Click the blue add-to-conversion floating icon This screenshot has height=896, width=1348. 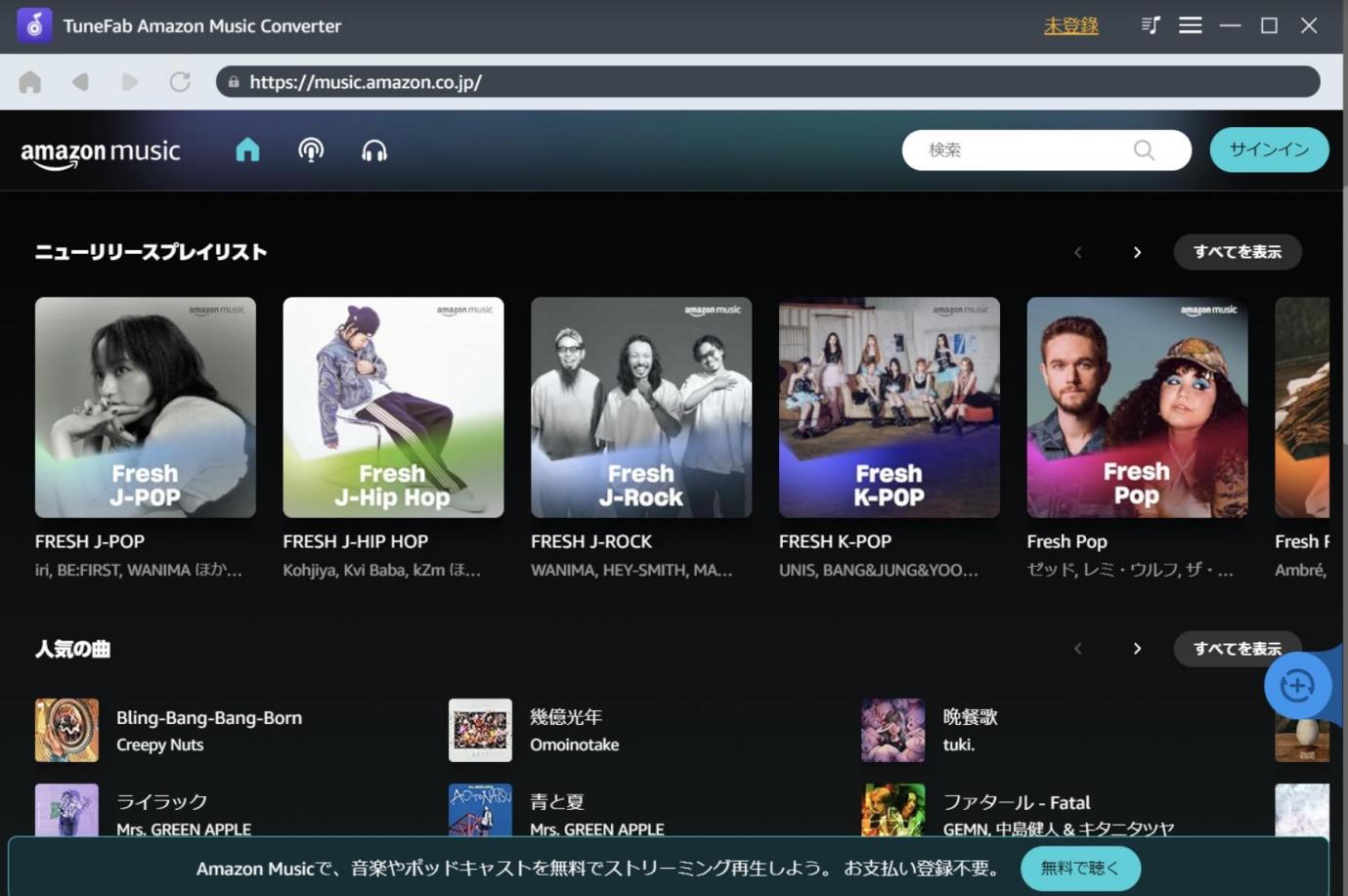pyautogui.click(x=1297, y=685)
